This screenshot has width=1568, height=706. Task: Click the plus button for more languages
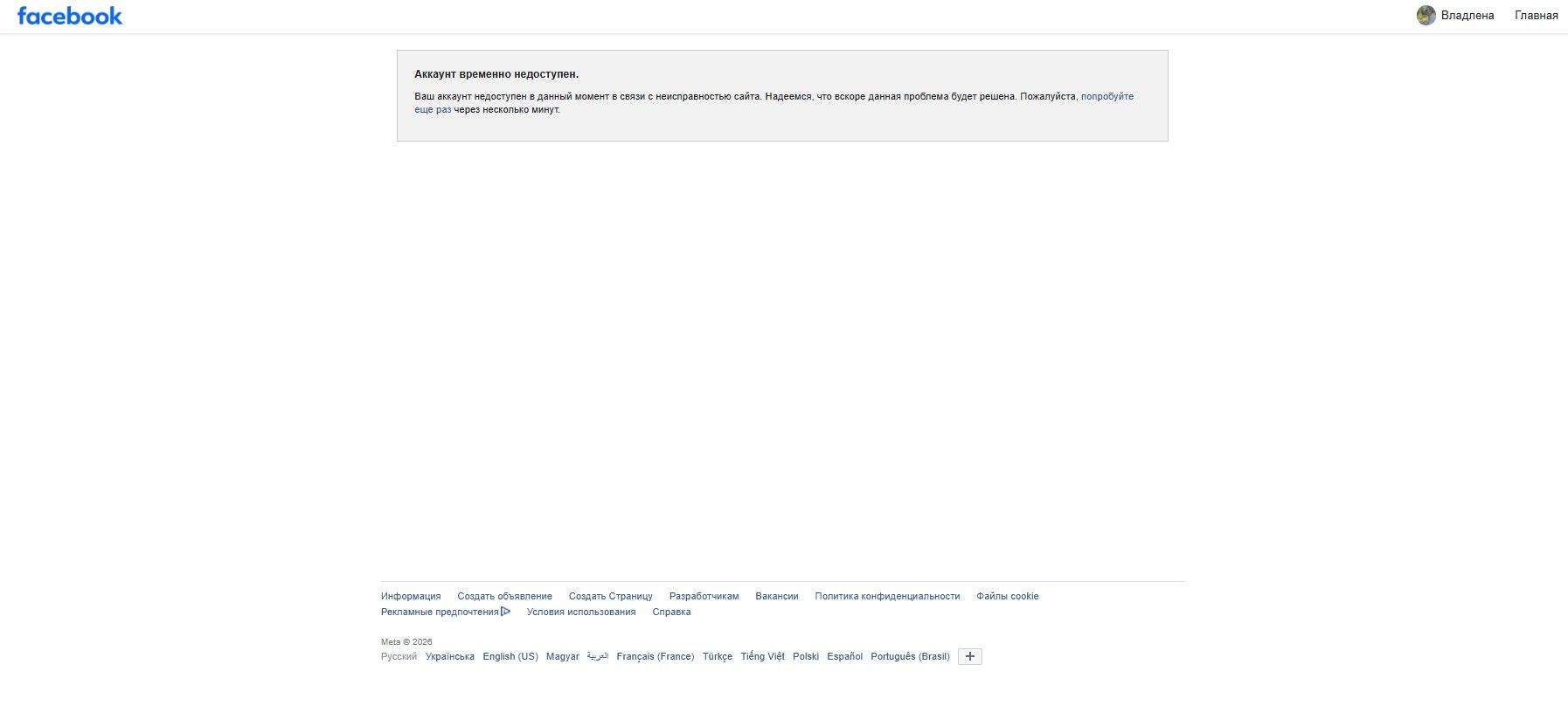[x=970, y=656]
